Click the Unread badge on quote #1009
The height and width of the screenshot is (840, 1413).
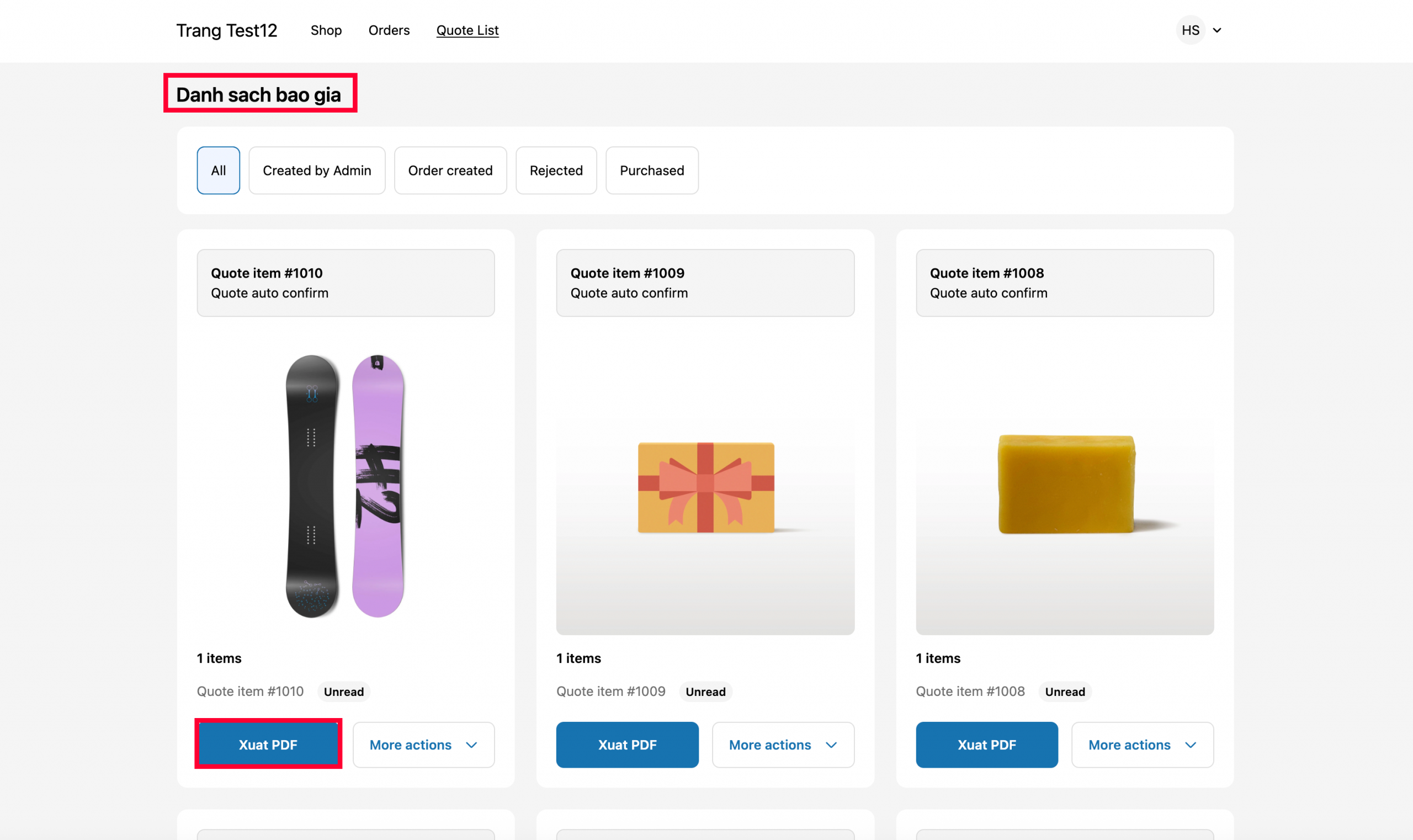(705, 691)
